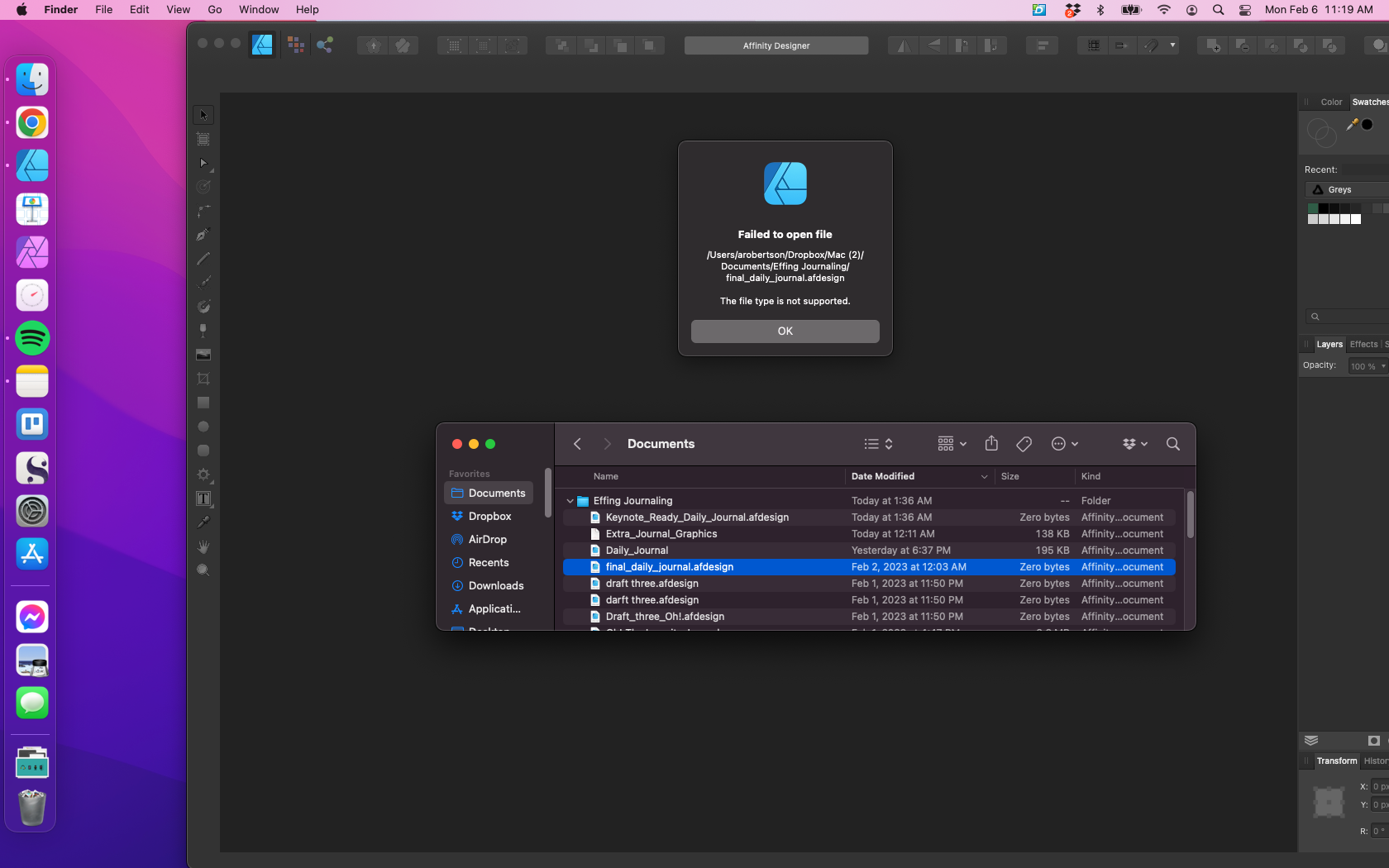Image resolution: width=1389 pixels, height=868 pixels.
Task: Select Recents in Finder sidebar
Action: [x=489, y=562]
